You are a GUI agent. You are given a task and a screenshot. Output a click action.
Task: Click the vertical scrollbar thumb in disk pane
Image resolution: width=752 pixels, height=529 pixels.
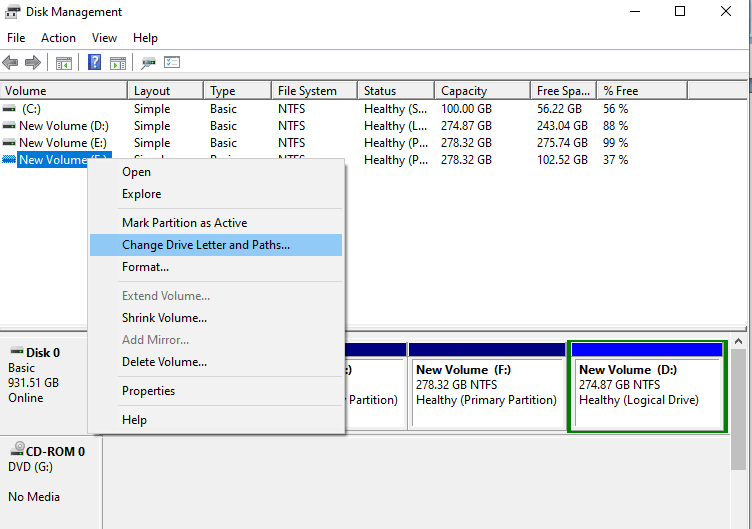click(x=739, y=409)
